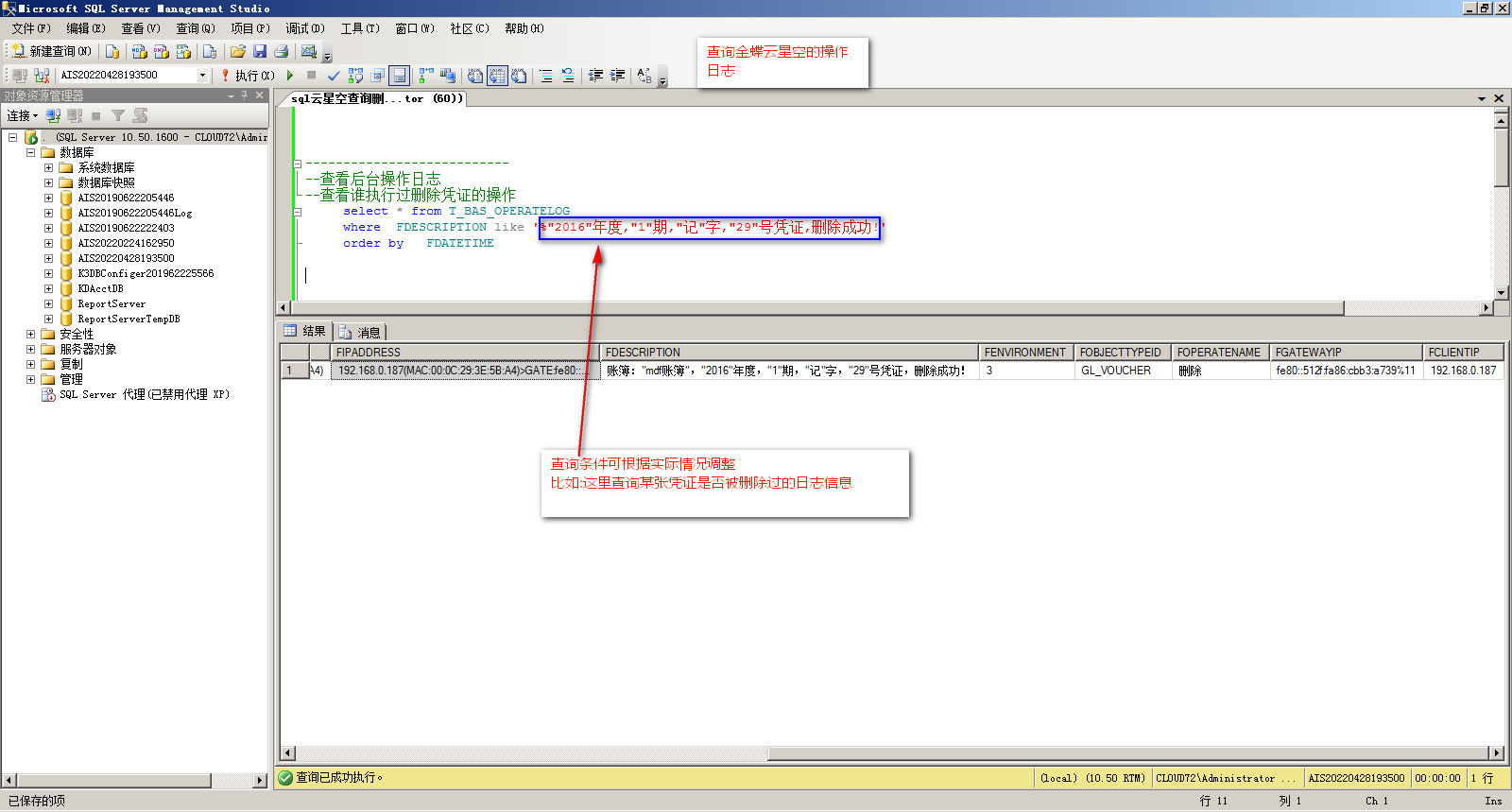
Task: Expand the 安全性 folder node
Action: [30, 334]
